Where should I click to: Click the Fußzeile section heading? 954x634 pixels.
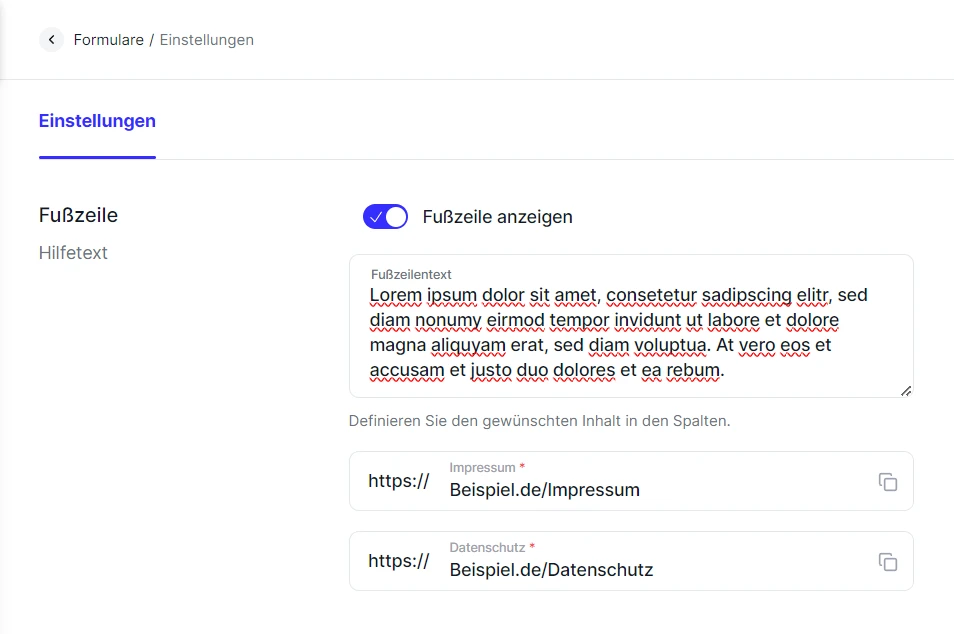[x=78, y=215]
